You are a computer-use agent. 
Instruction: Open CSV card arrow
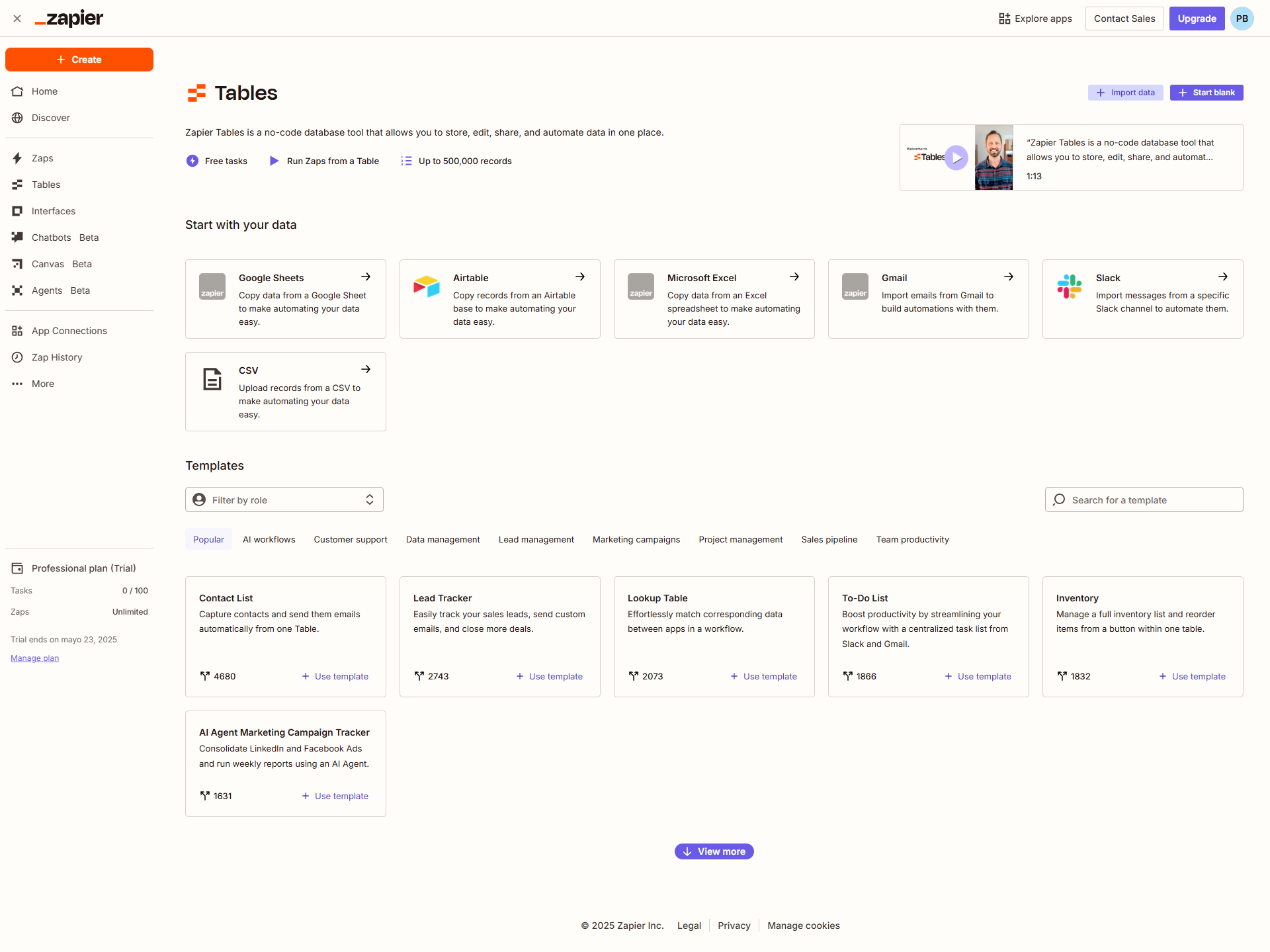click(366, 369)
